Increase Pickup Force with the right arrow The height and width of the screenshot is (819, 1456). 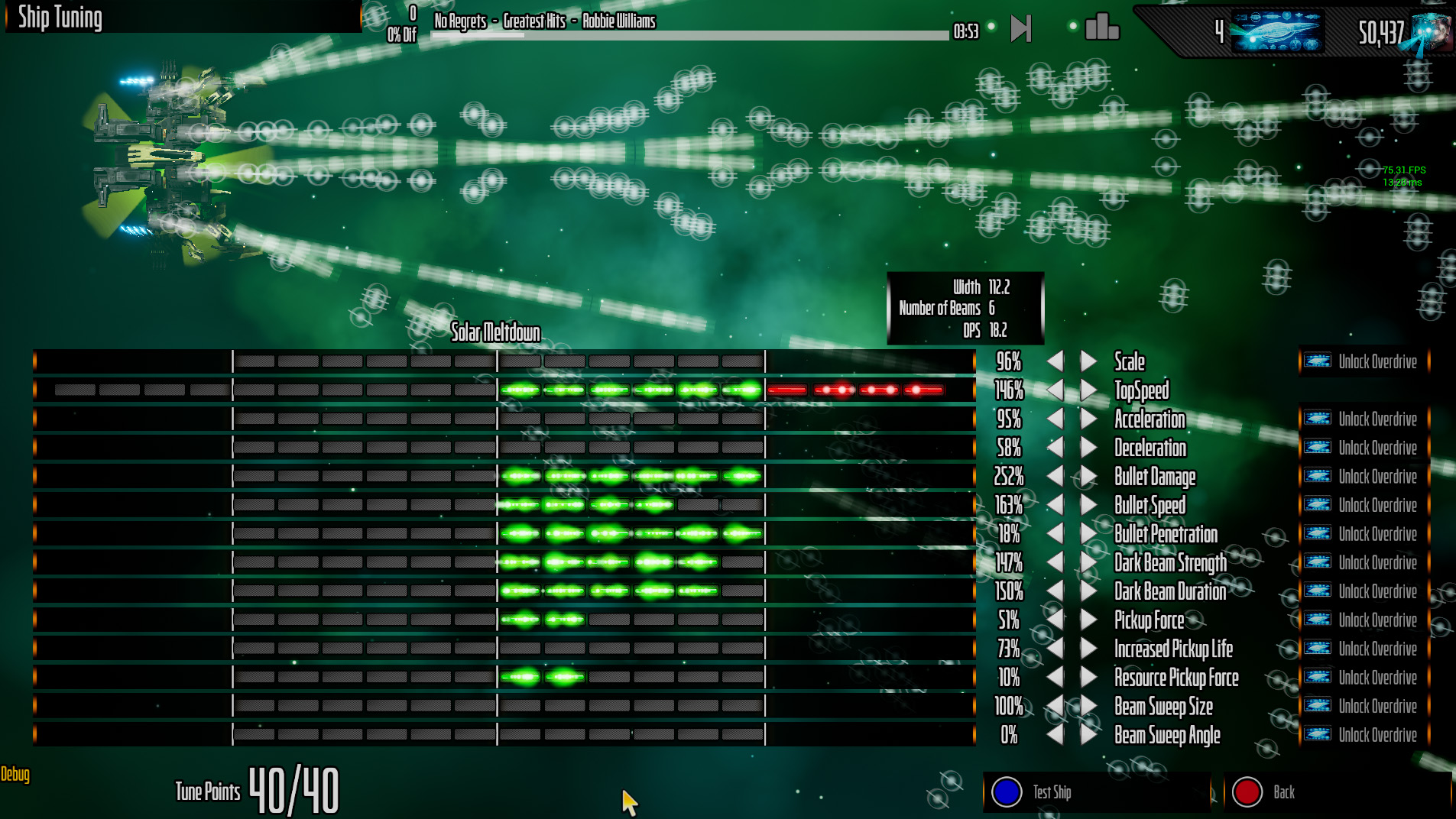(1088, 620)
